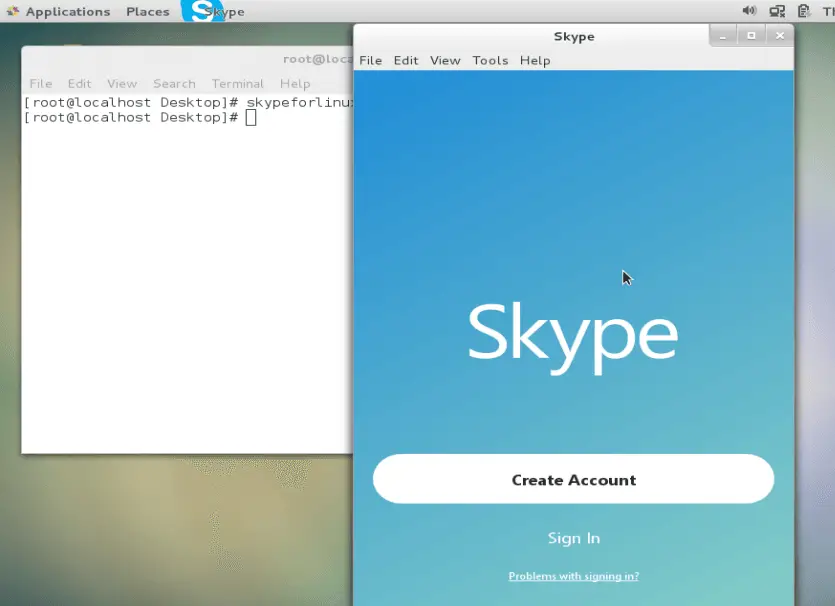The width and height of the screenshot is (835, 606).
Task: Click the Create Account button
Action: [574, 479]
